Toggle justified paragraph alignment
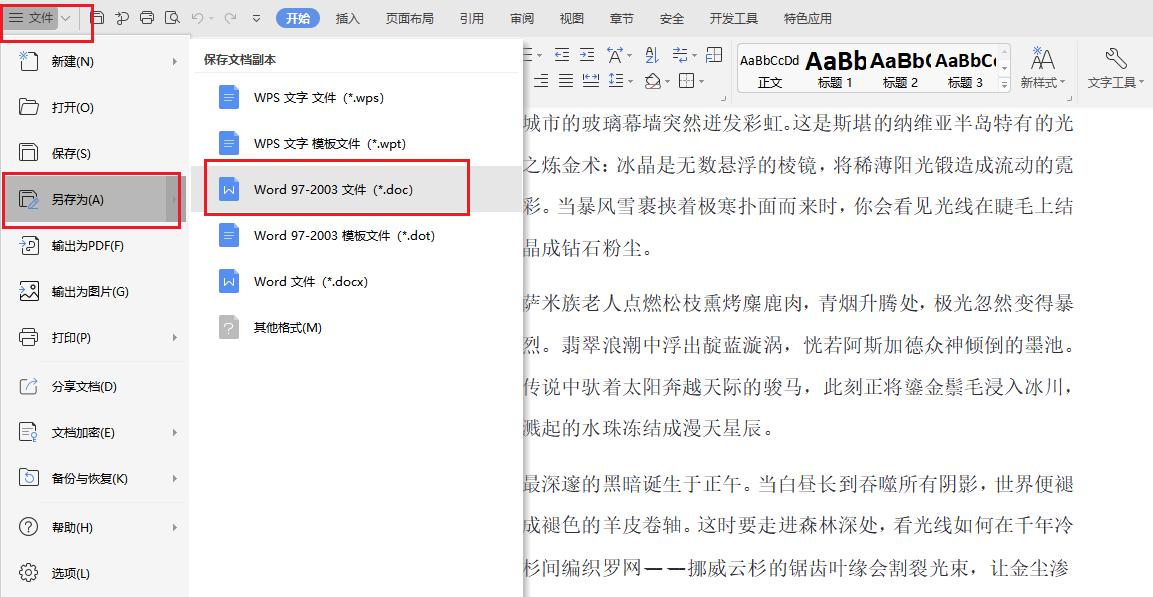The image size is (1153, 597). 565,80
